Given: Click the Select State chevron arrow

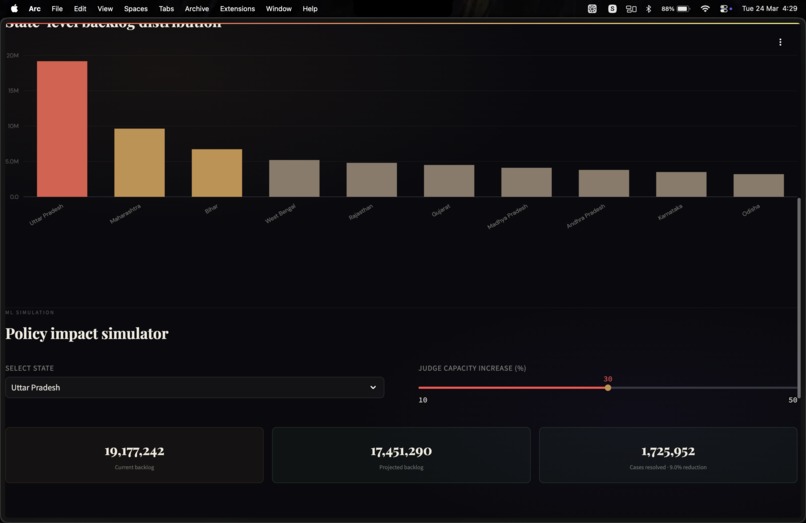Looking at the screenshot, I should (x=373, y=387).
